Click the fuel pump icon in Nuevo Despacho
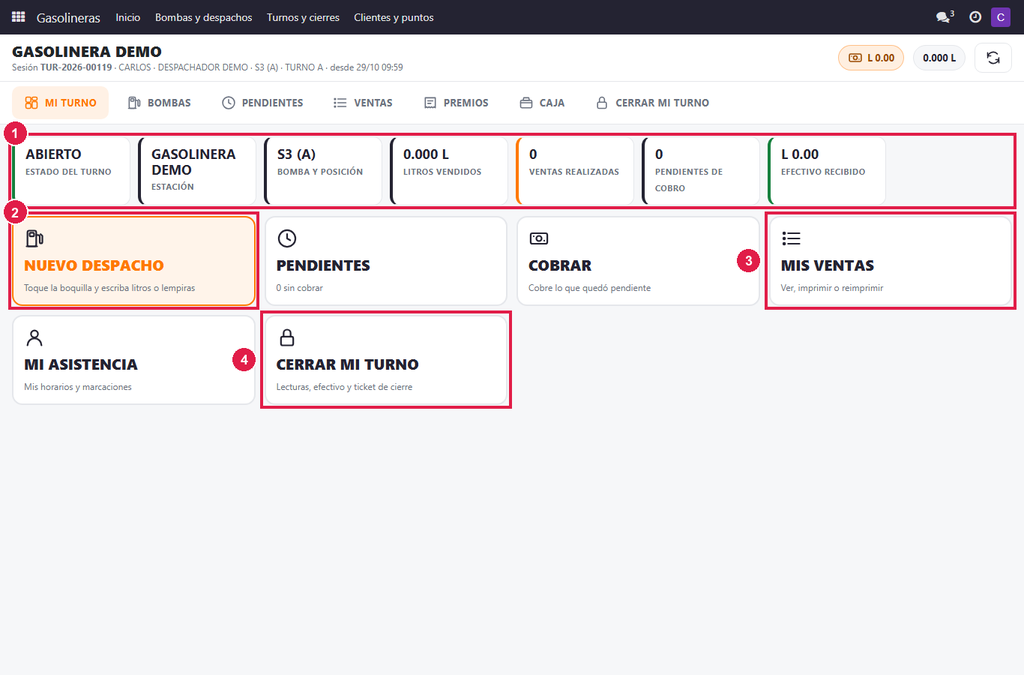1024x675 pixels. click(35, 238)
